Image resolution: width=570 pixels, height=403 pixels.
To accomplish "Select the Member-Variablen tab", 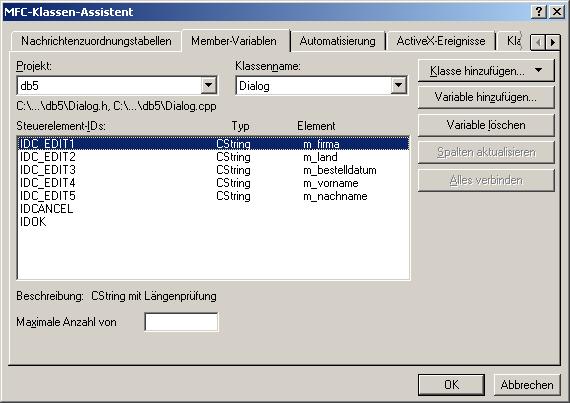I will click(234, 41).
